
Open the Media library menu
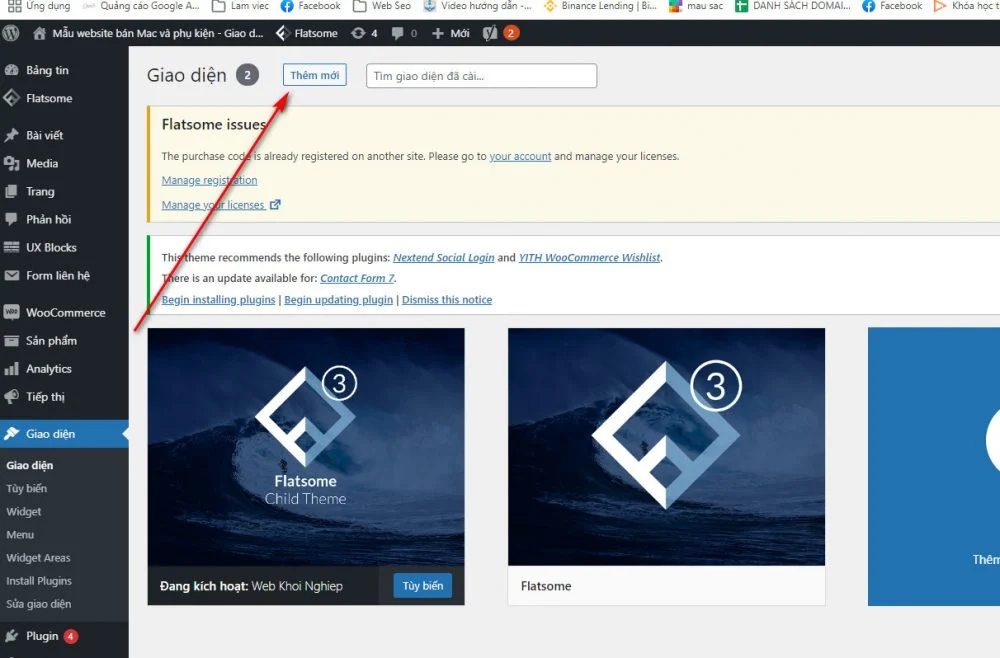pyautogui.click(x=42, y=163)
